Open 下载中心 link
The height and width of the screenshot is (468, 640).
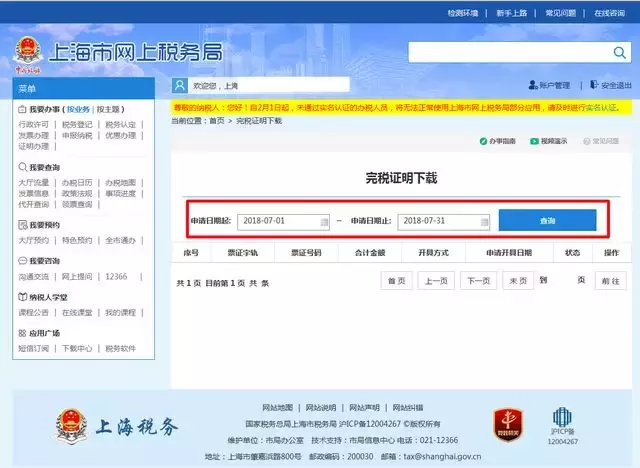coord(77,348)
